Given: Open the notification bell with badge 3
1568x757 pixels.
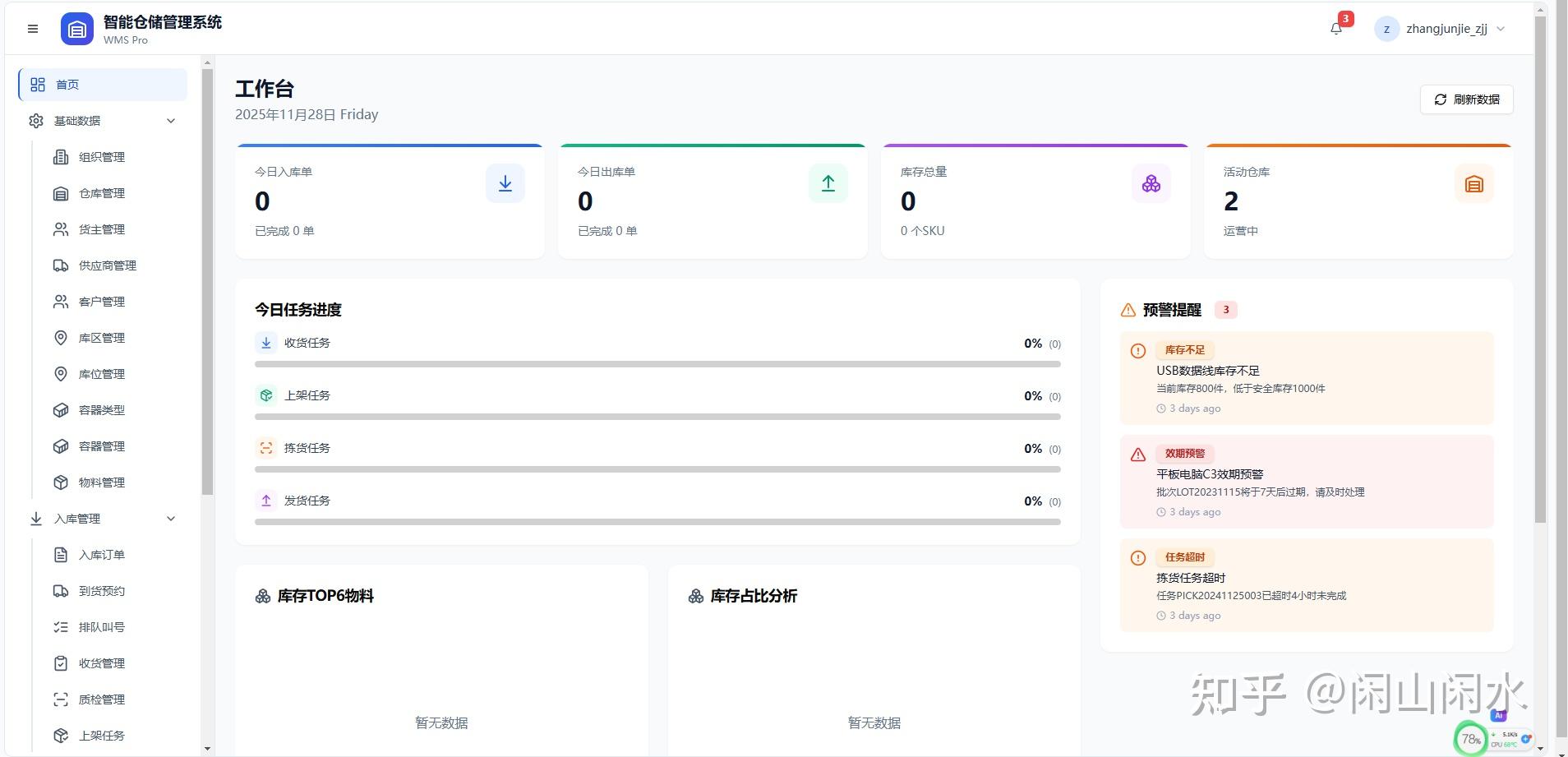Looking at the screenshot, I should point(1337,29).
